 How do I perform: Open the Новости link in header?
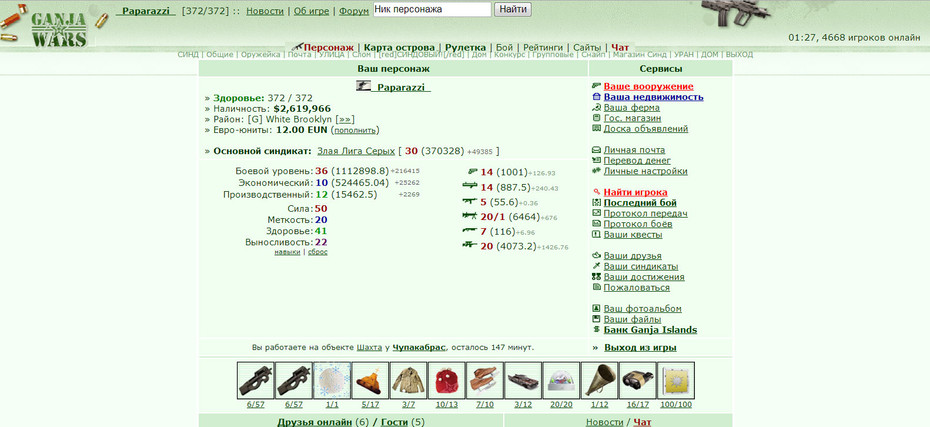tap(265, 11)
